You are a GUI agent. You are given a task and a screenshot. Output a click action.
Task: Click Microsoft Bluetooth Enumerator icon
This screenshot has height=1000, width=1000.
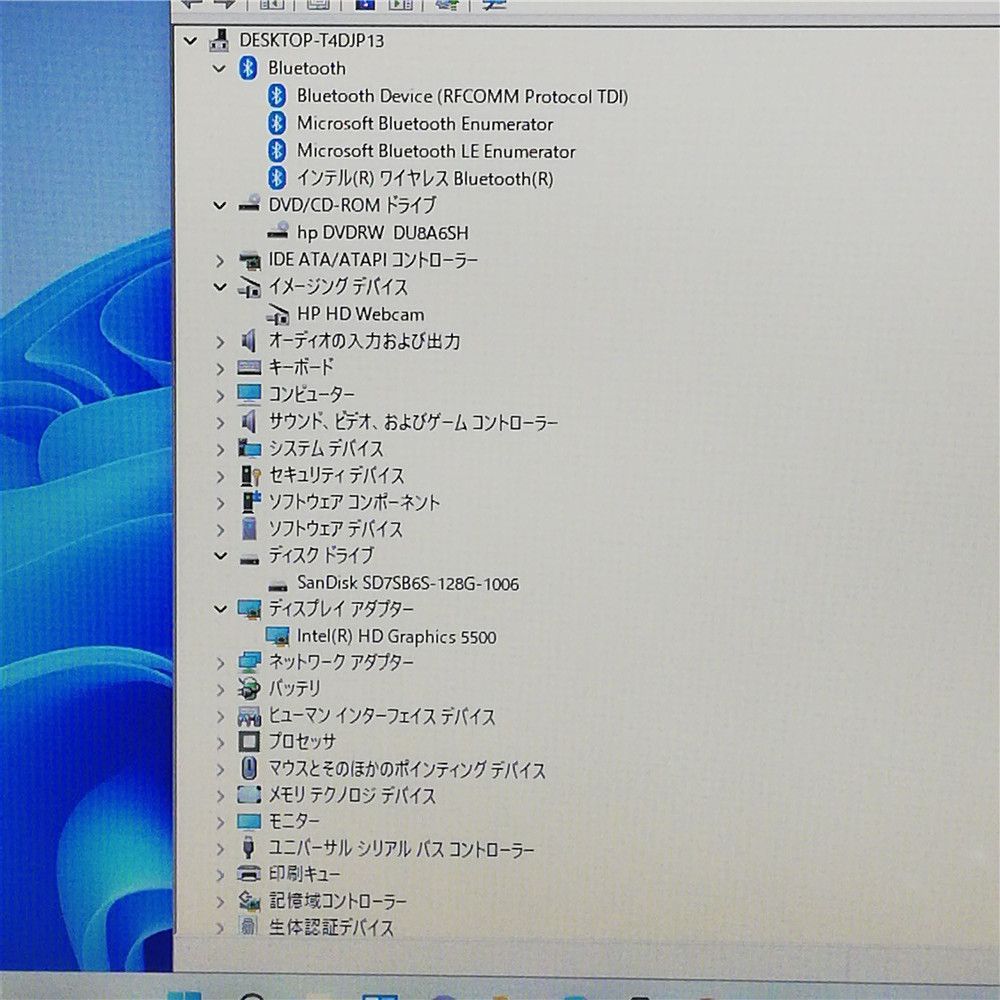pyautogui.click(x=276, y=123)
